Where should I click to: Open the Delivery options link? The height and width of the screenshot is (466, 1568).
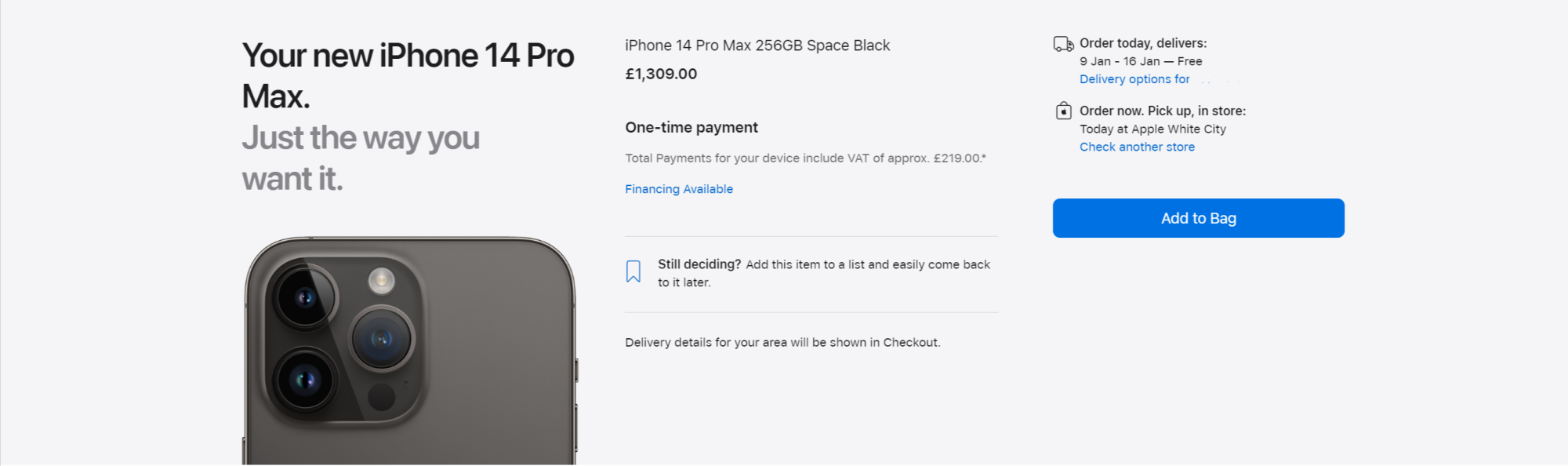(x=1134, y=79)
